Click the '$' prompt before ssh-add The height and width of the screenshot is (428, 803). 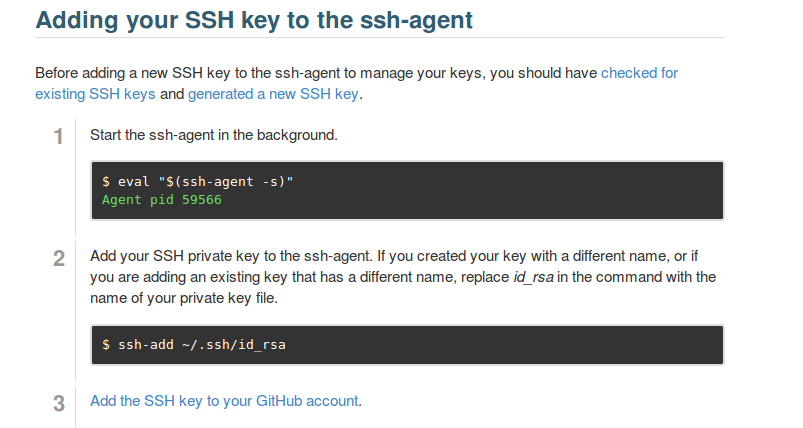(106, 345)
